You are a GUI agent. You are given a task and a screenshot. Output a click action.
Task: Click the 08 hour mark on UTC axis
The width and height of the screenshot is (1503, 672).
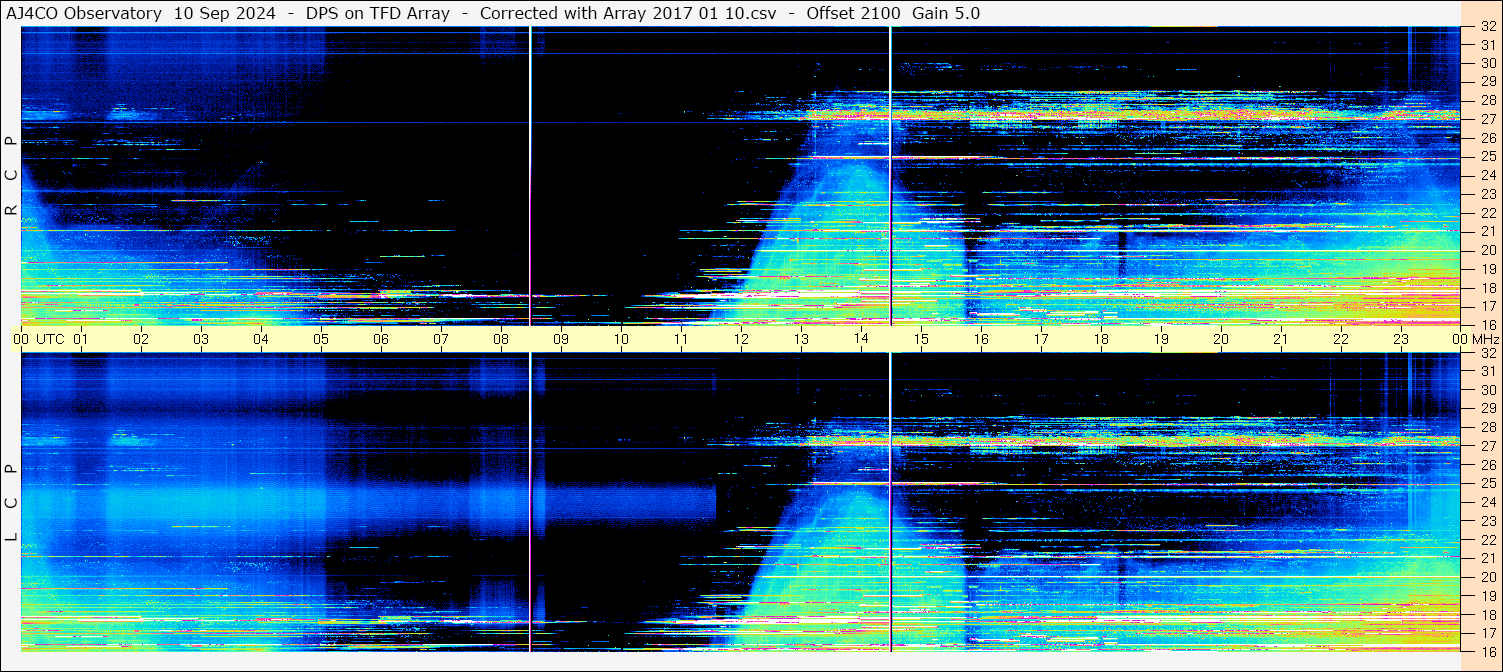tap(501, 339)
